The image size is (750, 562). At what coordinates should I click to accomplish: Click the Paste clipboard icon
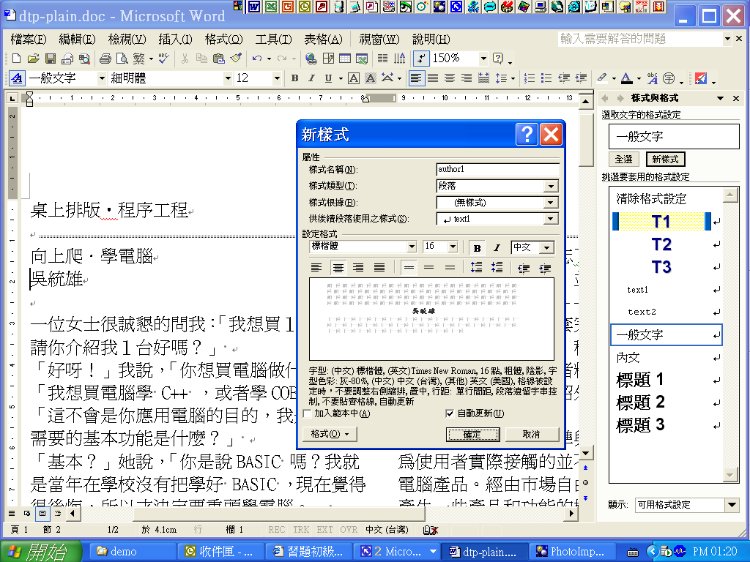pyautogui.click(x=219, y=58)
